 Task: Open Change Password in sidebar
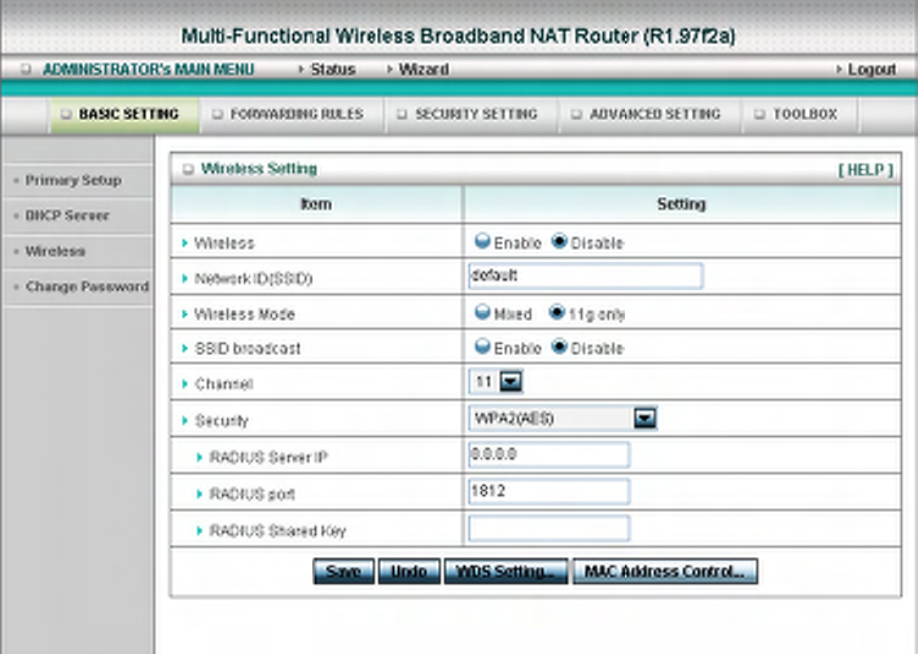(87, 286)
